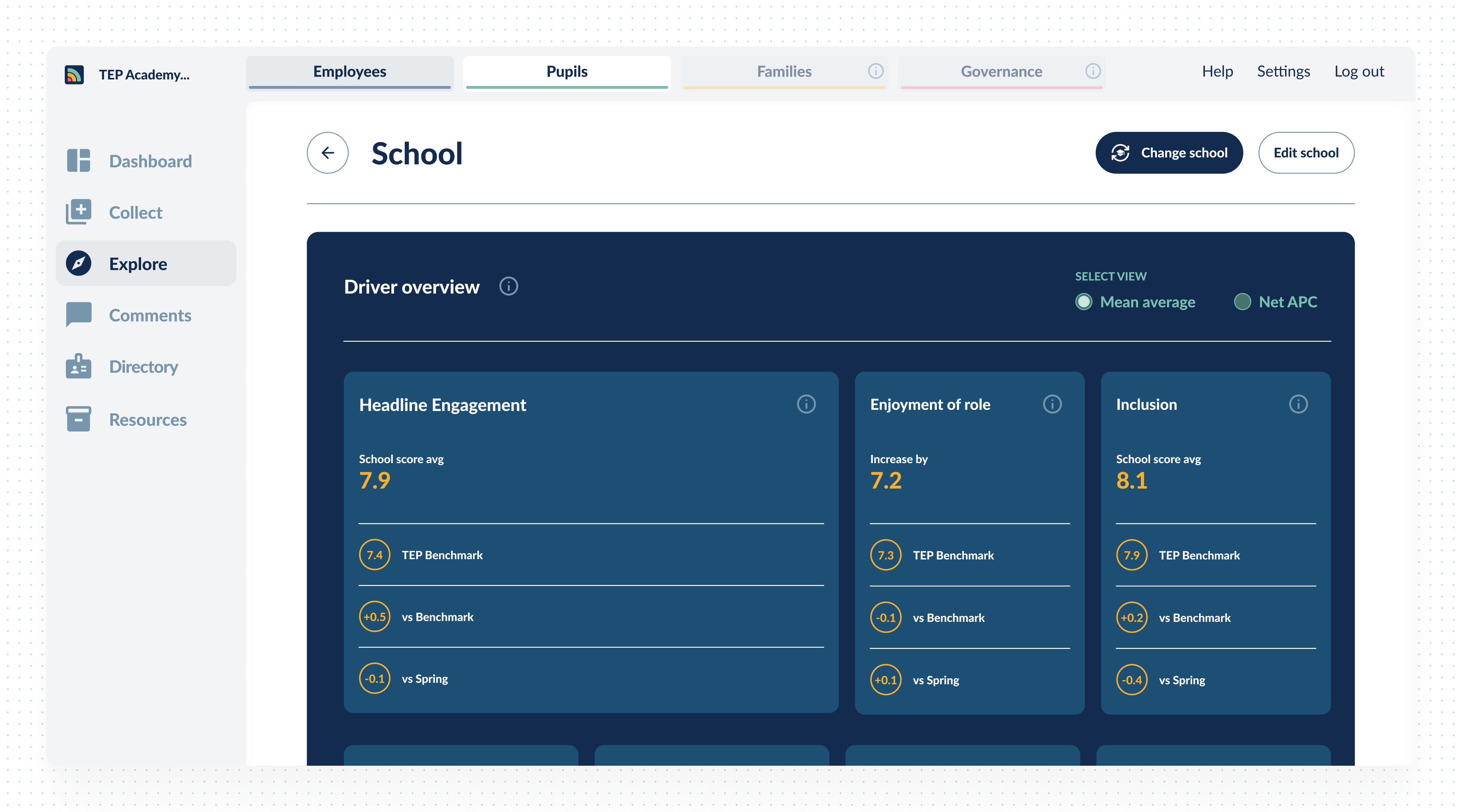Viewport: 1462px width, 812px height.
Task: Click the 7.3 TEP Benchmark badge
Action: [x=886, y=555]
